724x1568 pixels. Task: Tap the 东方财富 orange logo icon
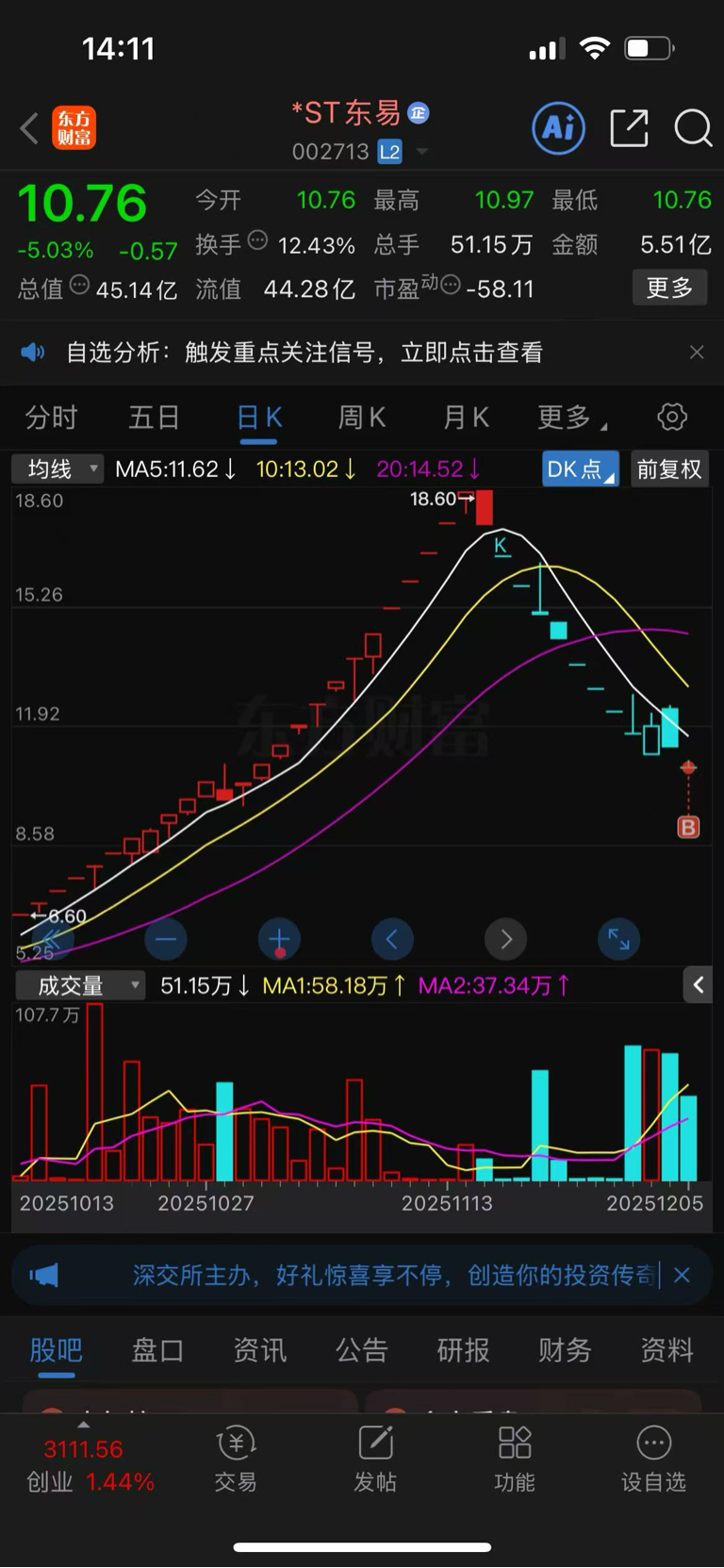click(74, 128)
